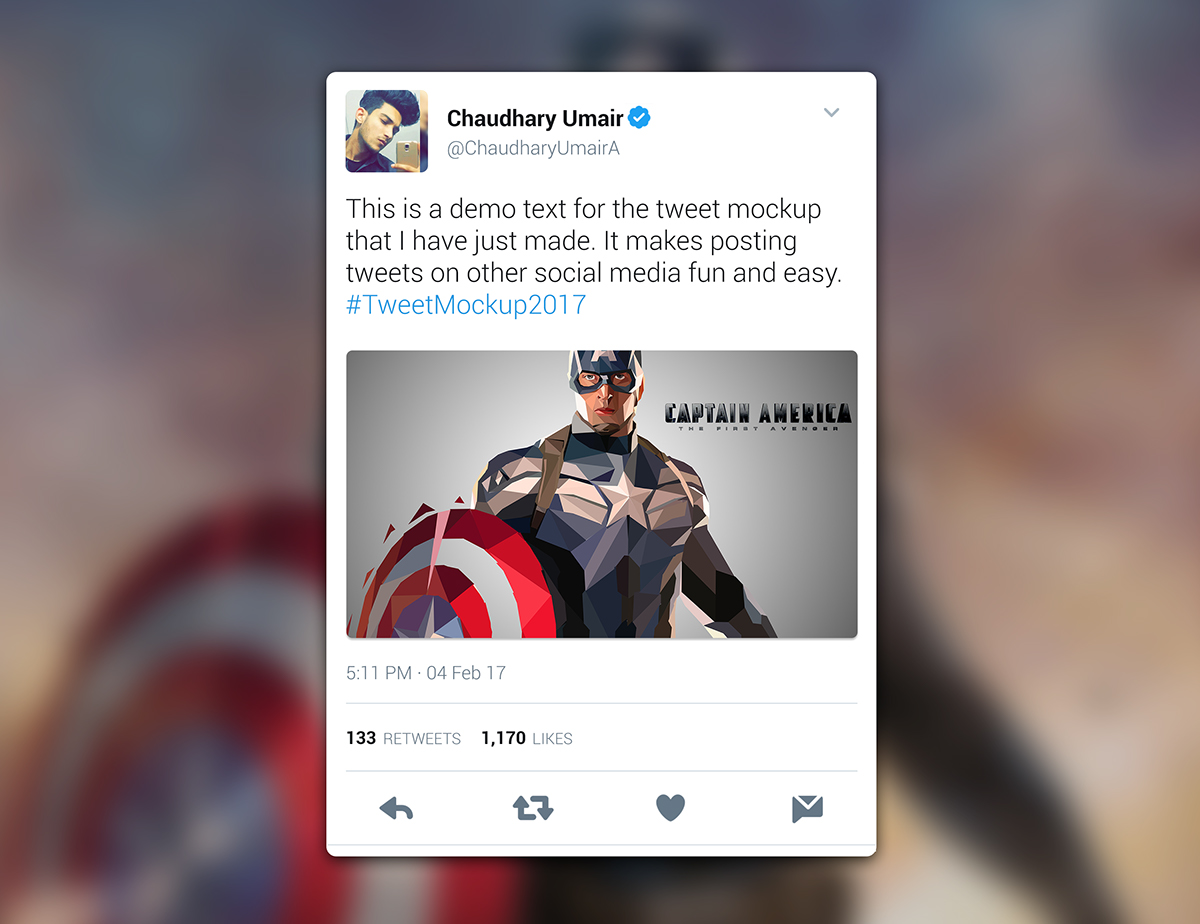Click the Captain America title logo in the image
The image size is (1200, 924).
point(758,416)
